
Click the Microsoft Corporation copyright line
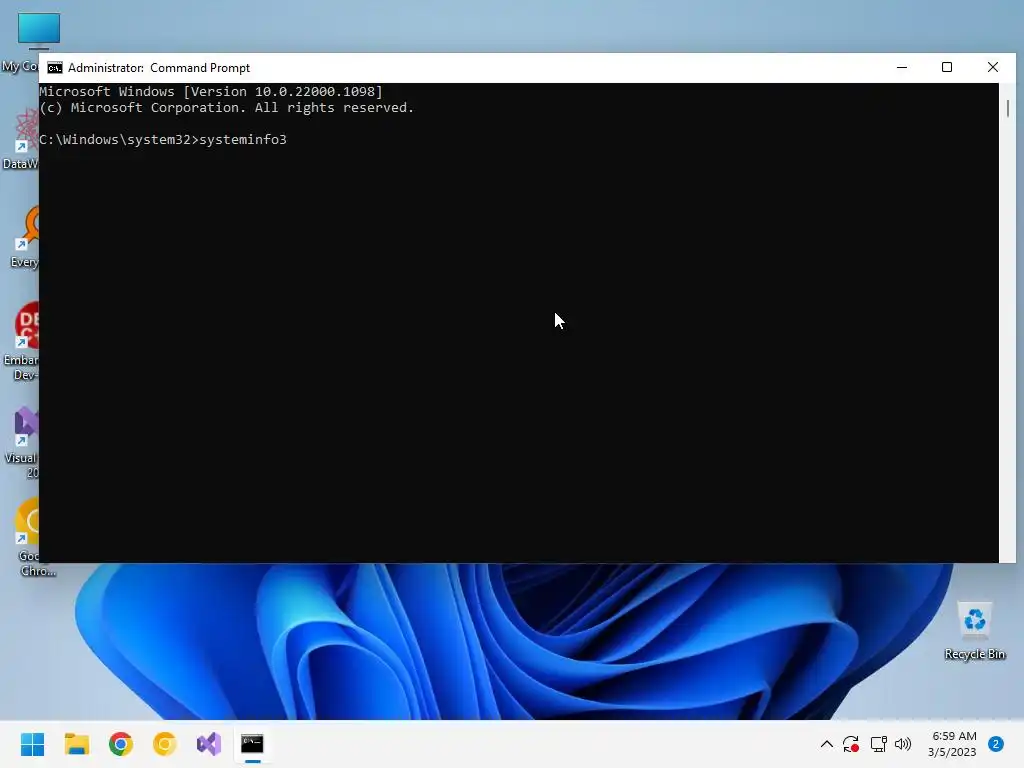(x=227, y=108)
